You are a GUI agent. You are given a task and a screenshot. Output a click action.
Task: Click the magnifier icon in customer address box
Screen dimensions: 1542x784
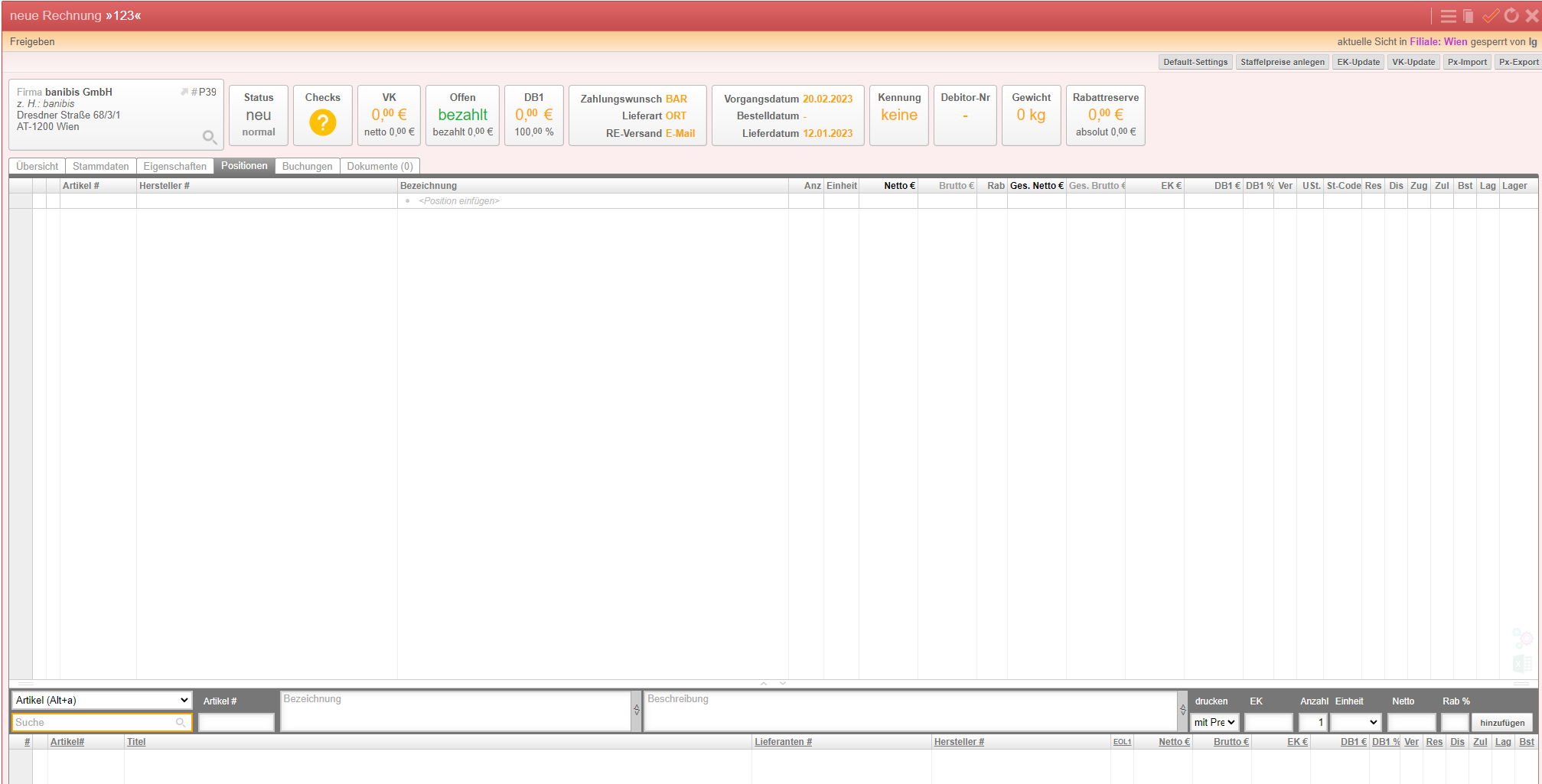(209, 137)
